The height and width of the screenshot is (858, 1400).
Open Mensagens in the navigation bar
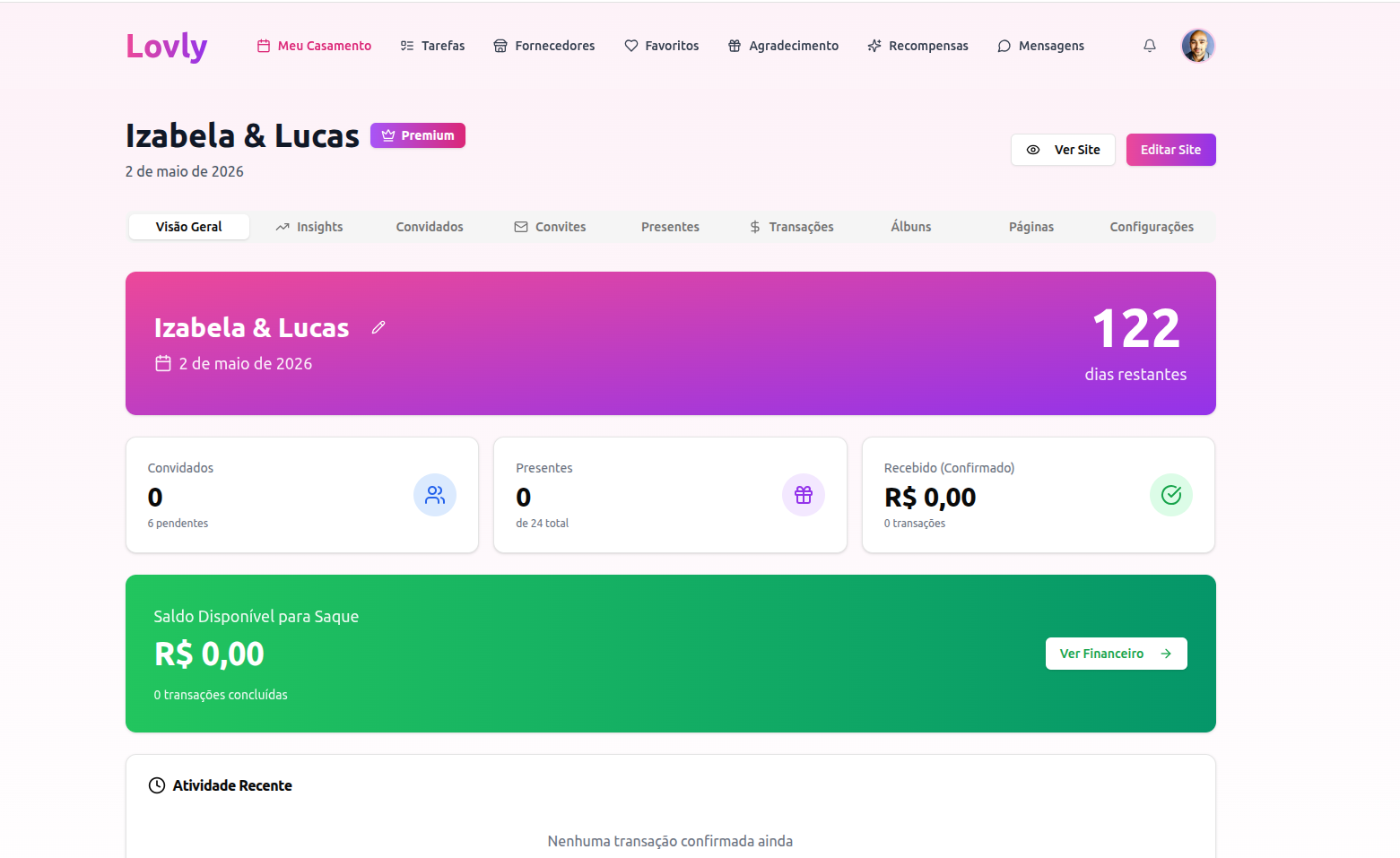(x=1040, y=46)
